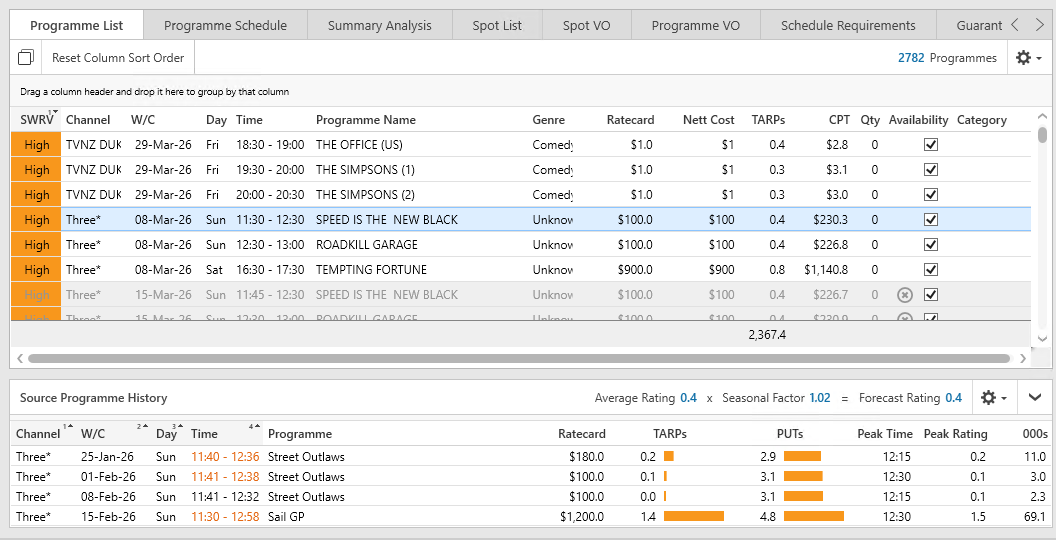Viewport: 1056px width, 540px height.
Task: Click the copy windows icon beside Reset Column Sort Order
Action: [x=26, y=58]
